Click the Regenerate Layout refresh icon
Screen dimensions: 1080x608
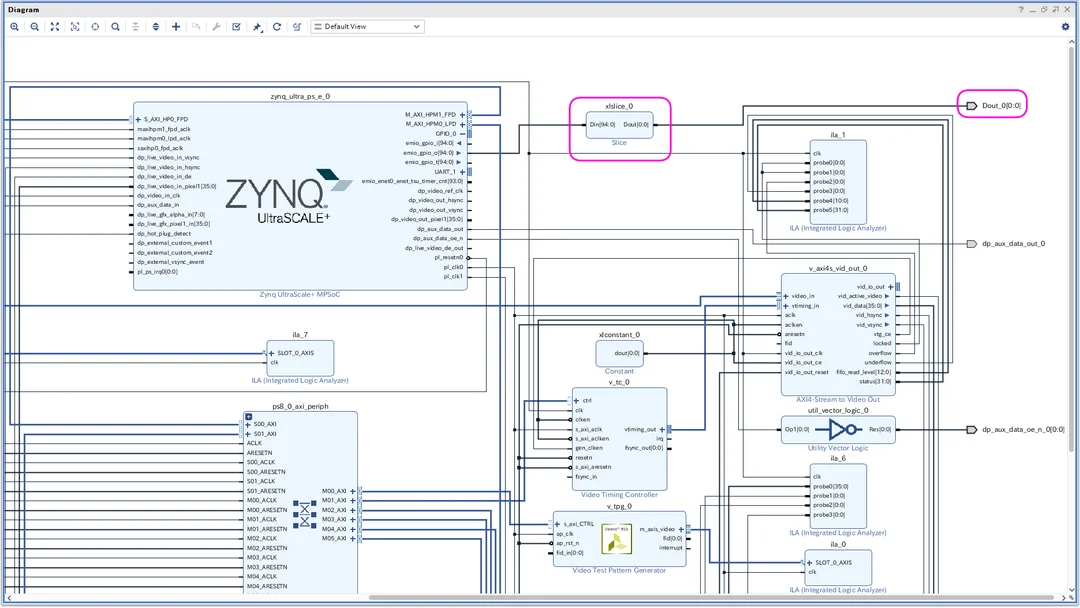[x=277, y=27]
